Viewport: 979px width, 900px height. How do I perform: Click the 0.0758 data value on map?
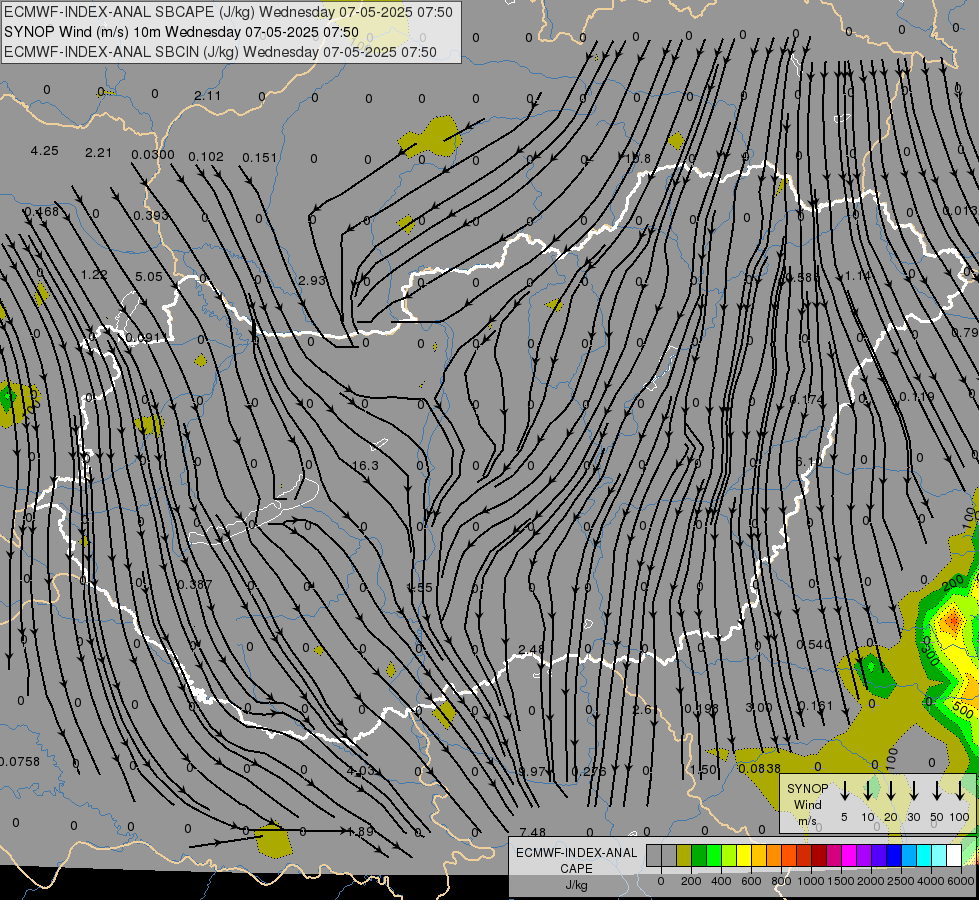[19, 761]
